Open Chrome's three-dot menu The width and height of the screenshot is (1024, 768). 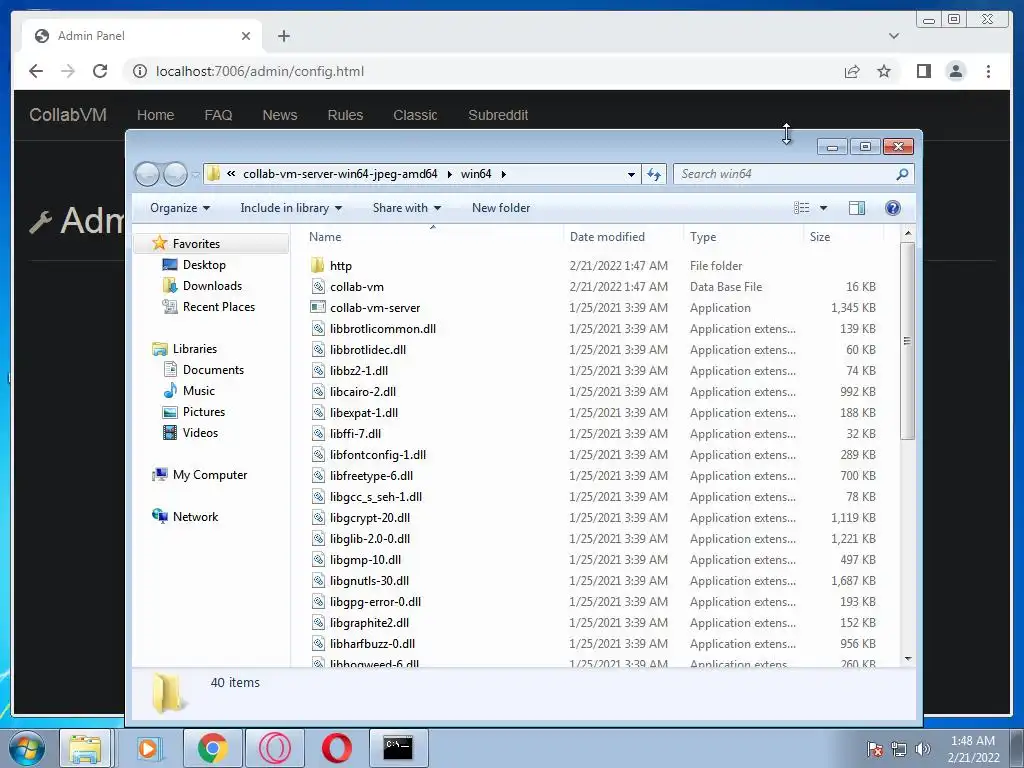tap(988, 71)
